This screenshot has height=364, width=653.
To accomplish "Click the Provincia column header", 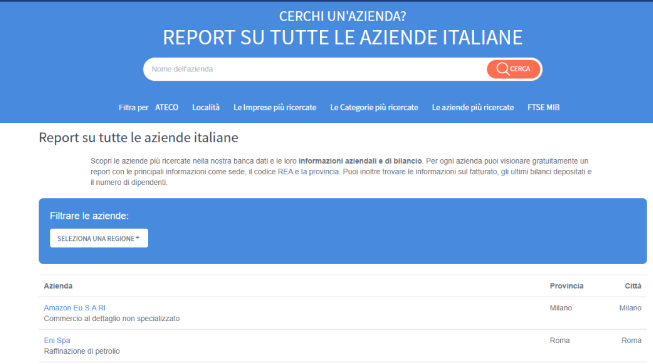I will point(566,286).
